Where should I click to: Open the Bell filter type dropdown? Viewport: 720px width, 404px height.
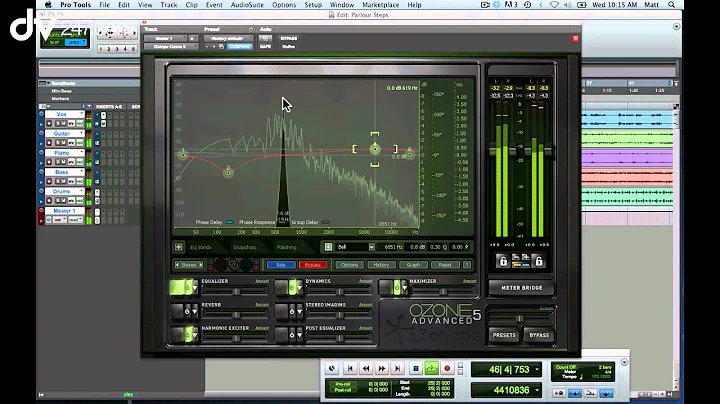(x=371, y=247)
